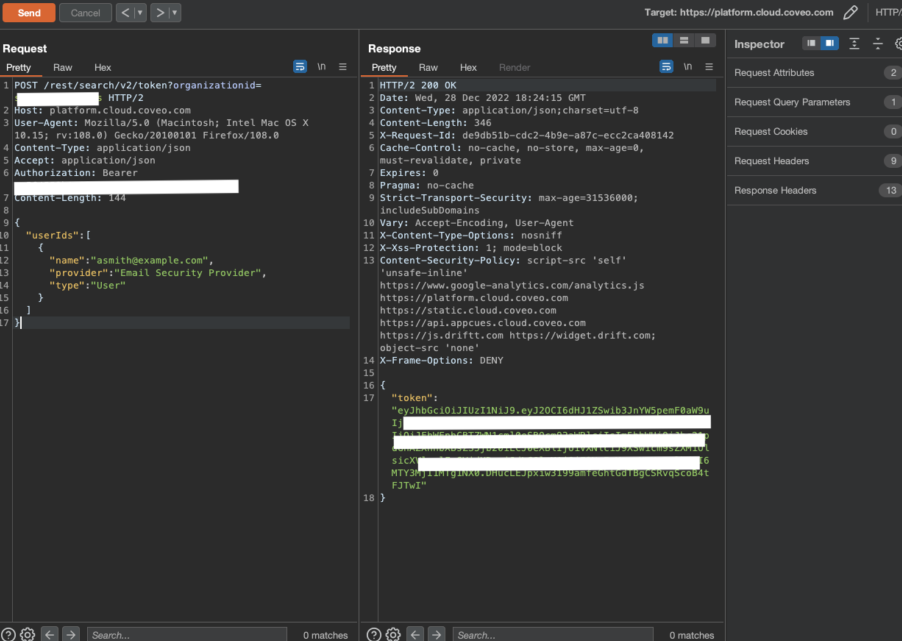Open the Request editor hamburger menu
Screen dimensions: 902x641
tap(342, 66)
